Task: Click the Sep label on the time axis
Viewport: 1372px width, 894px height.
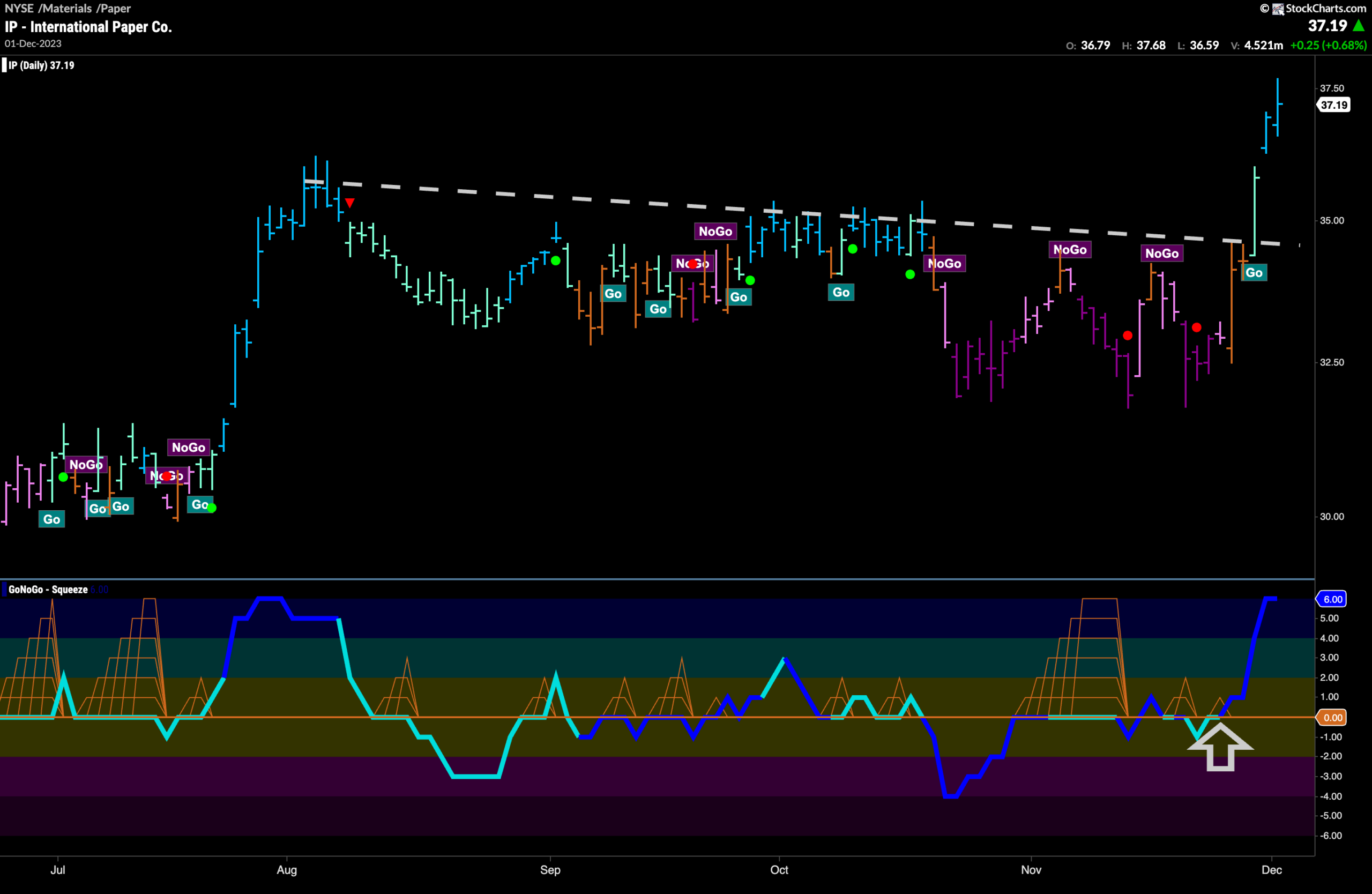Action: coord(550,870)
